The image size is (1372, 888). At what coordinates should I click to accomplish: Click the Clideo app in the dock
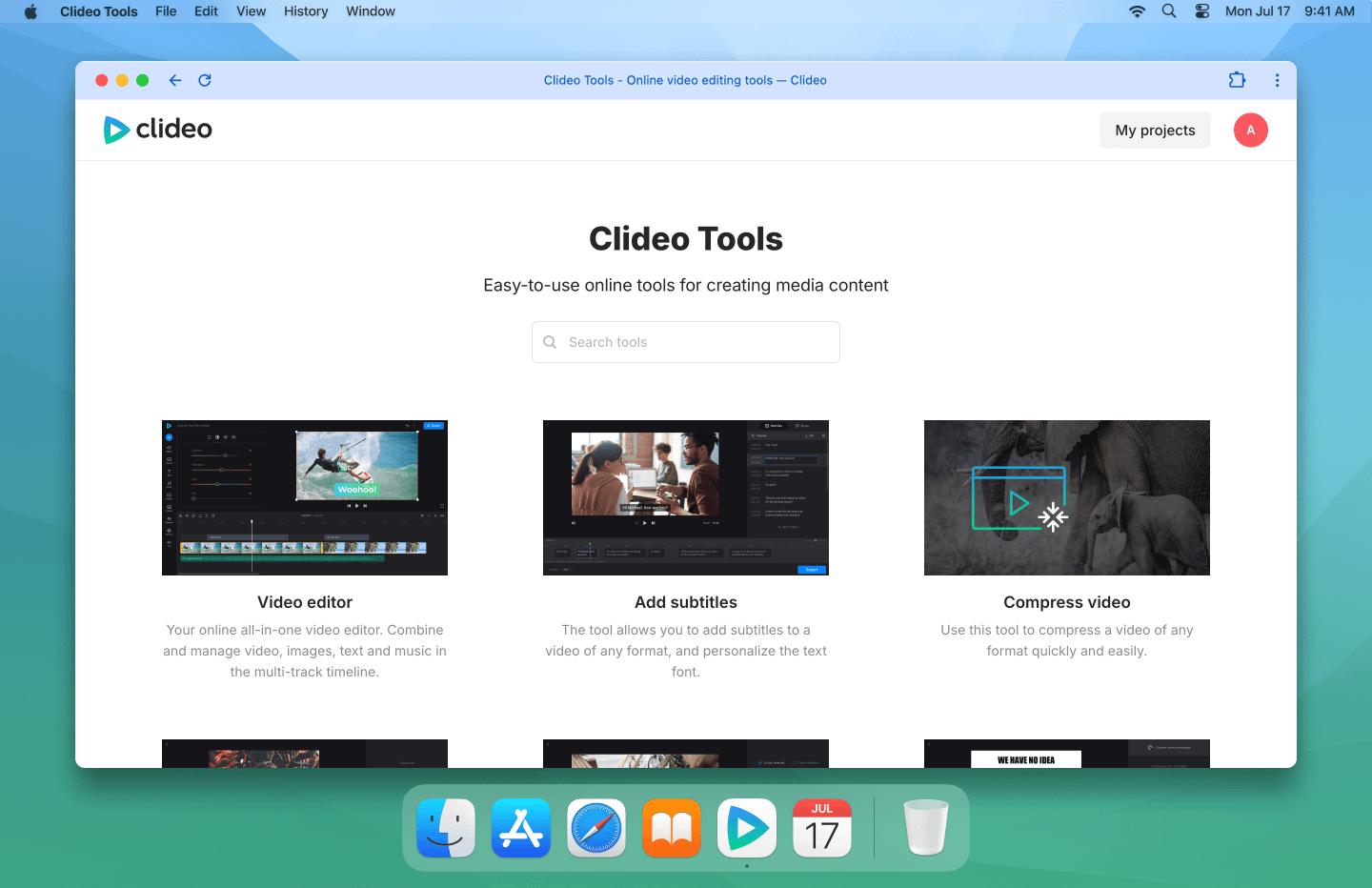click(747, 828)
